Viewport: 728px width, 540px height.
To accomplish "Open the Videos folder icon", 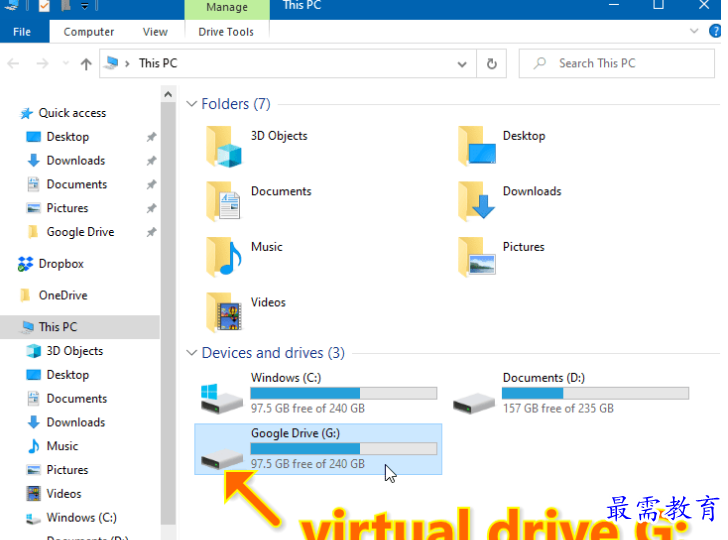I will tap(224, 312).
